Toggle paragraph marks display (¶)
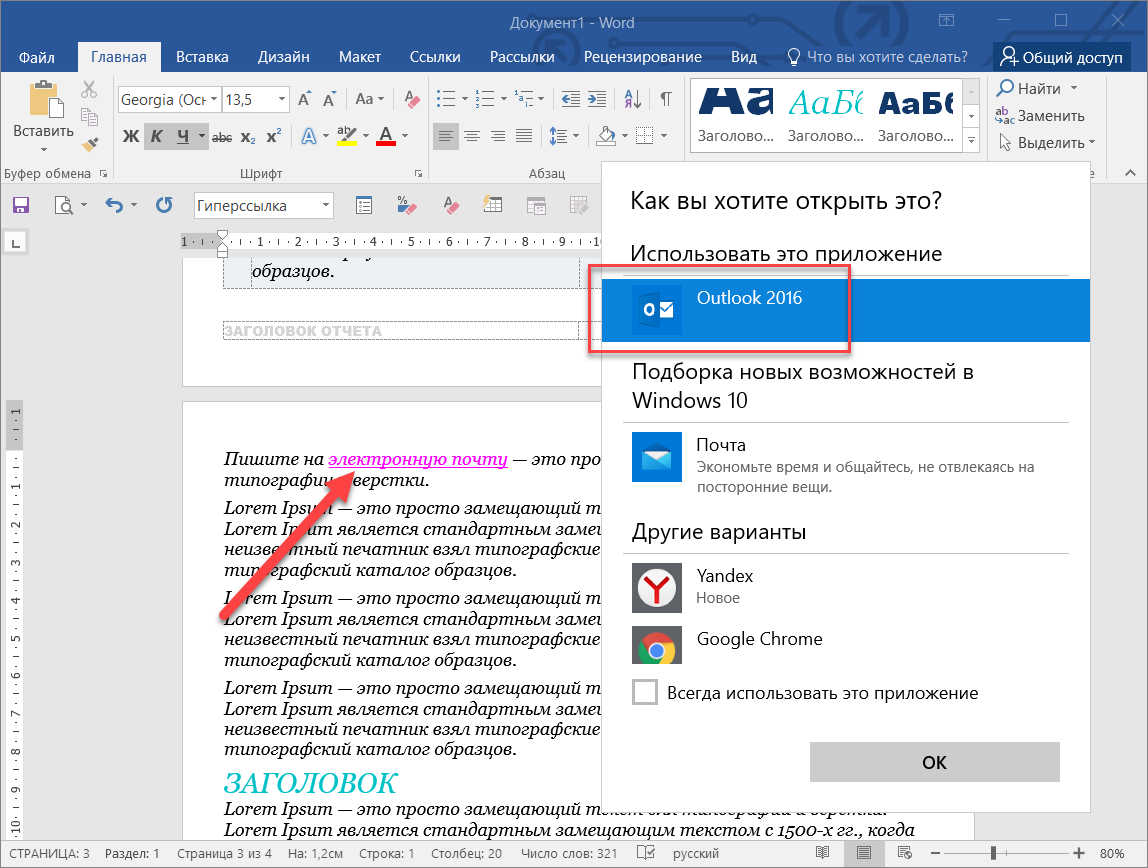The height and width of the screenshot is (868, 1148). 666,99
